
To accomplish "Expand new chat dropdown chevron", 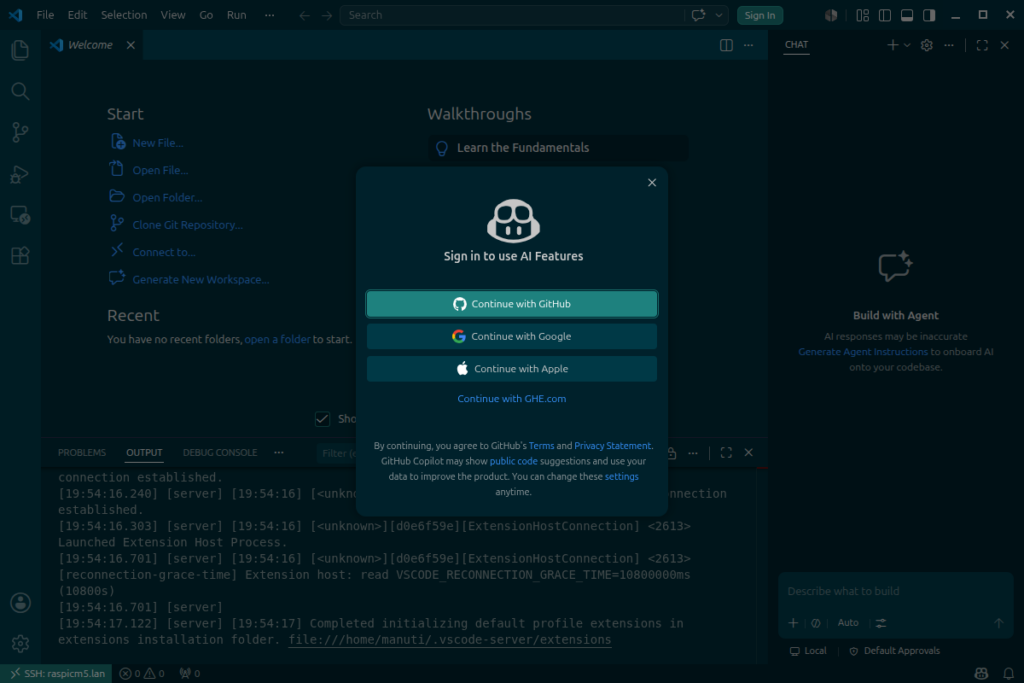I will pyautogui.click(x=907, y=45).
